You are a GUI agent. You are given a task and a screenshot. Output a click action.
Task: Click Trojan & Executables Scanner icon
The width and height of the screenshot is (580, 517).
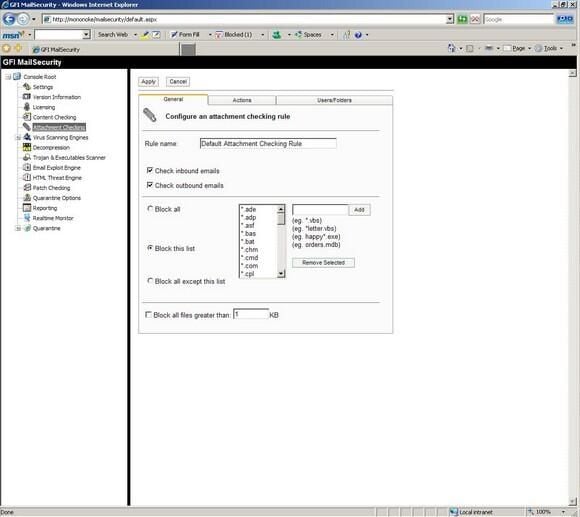[x=27, y=157]
